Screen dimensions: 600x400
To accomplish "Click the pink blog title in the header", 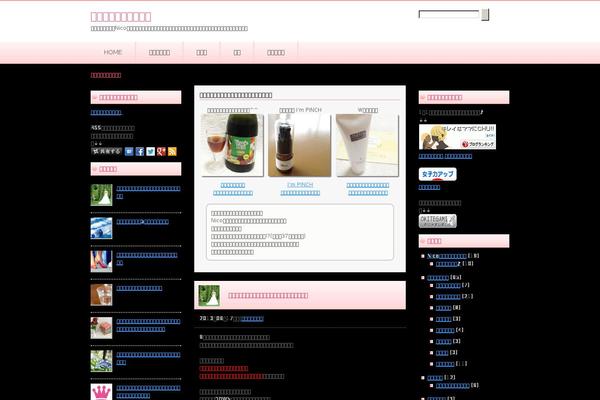I will 121,17.
